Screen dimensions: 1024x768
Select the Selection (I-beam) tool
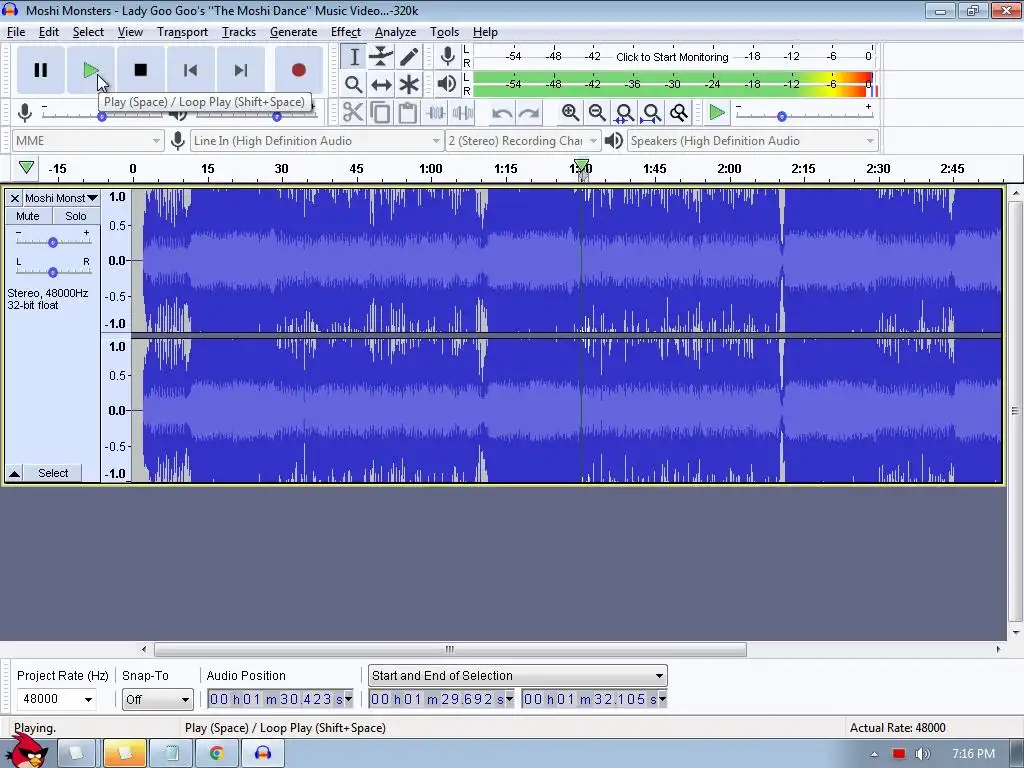click(x=353, y=57)
